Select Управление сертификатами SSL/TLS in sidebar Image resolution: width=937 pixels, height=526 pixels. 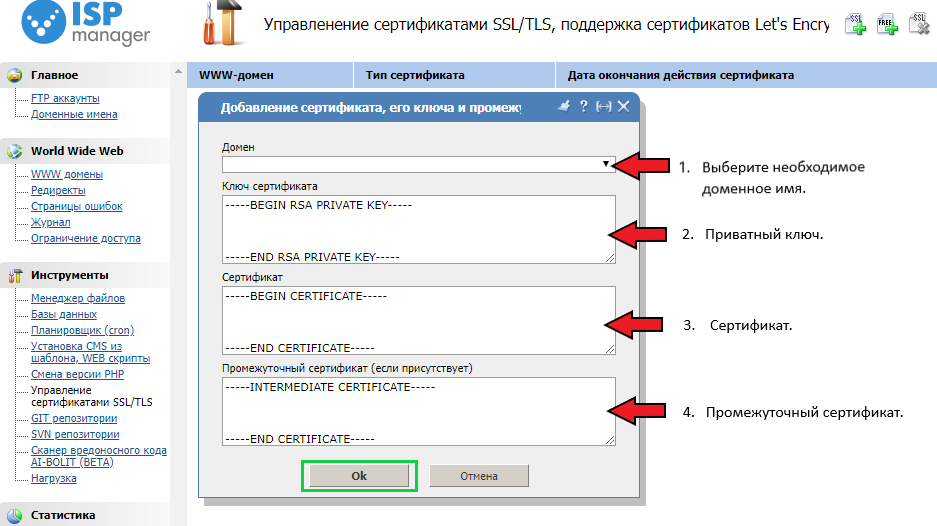pyautogui.click(x=91, y=396)
